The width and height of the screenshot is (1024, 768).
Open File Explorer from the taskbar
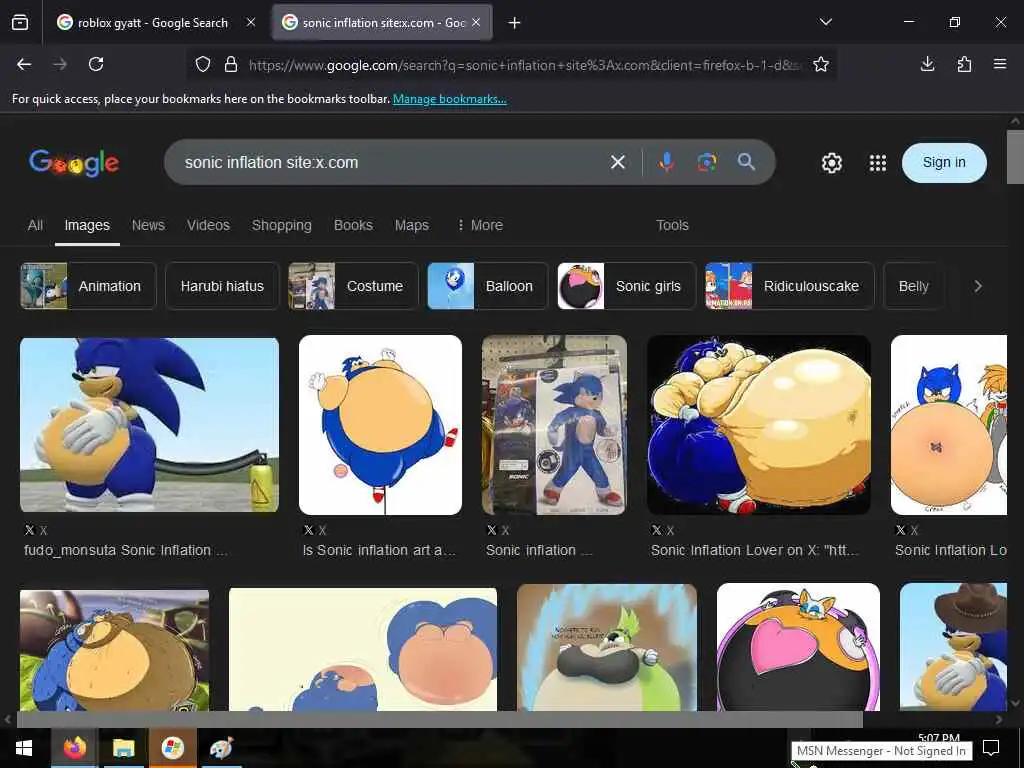point(123,748)
